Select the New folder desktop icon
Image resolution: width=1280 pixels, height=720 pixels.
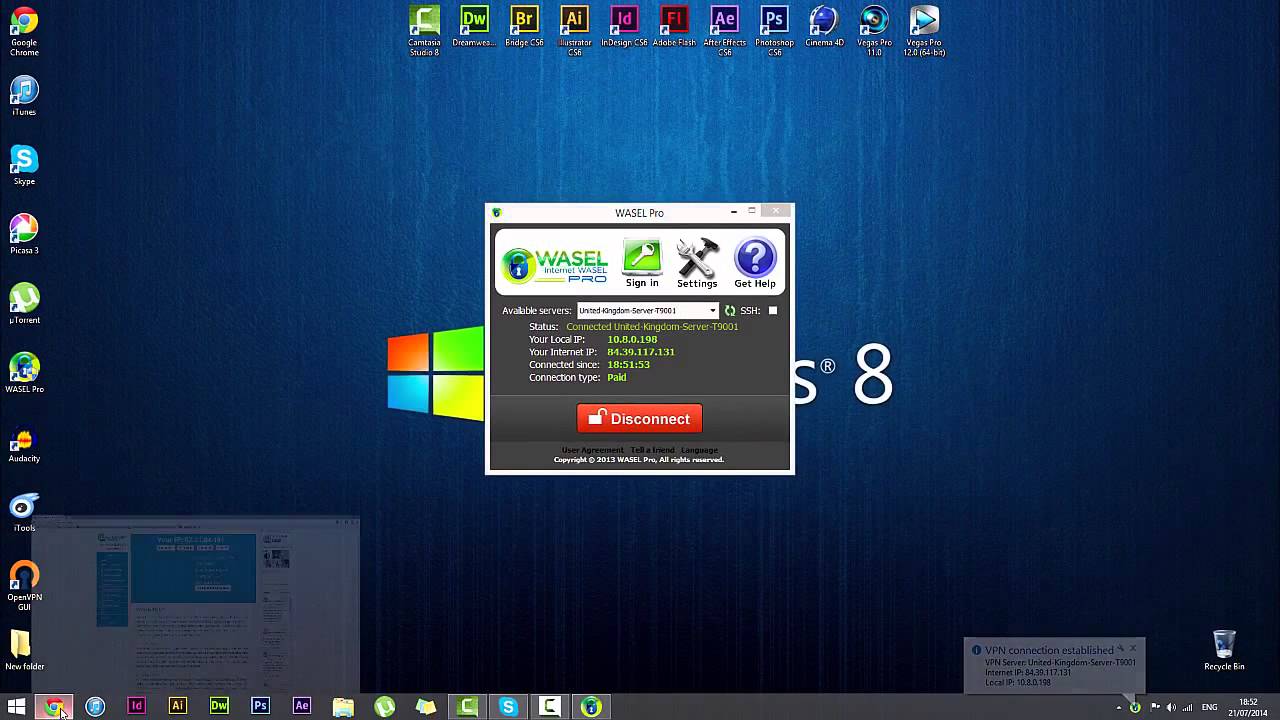pos(24,650)
